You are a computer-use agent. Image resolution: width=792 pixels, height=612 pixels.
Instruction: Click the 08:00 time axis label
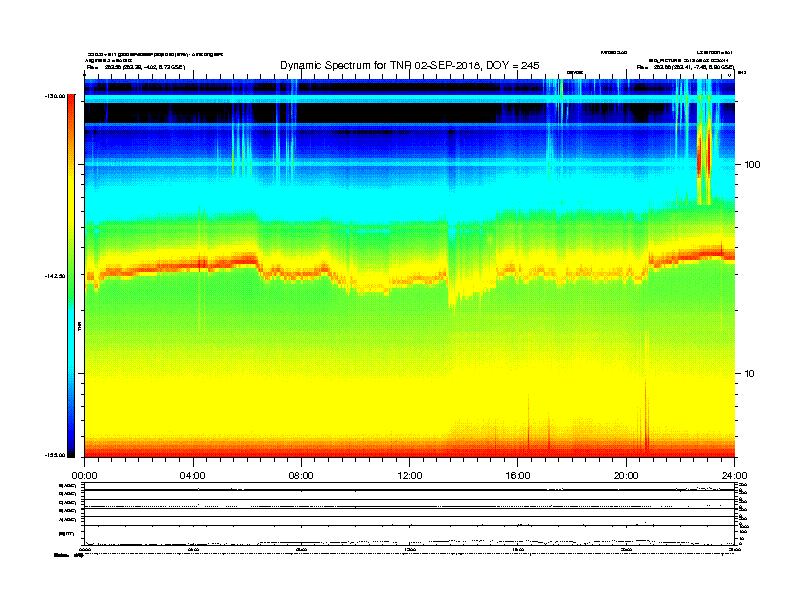pyautogui.click(x=301, y=476)
